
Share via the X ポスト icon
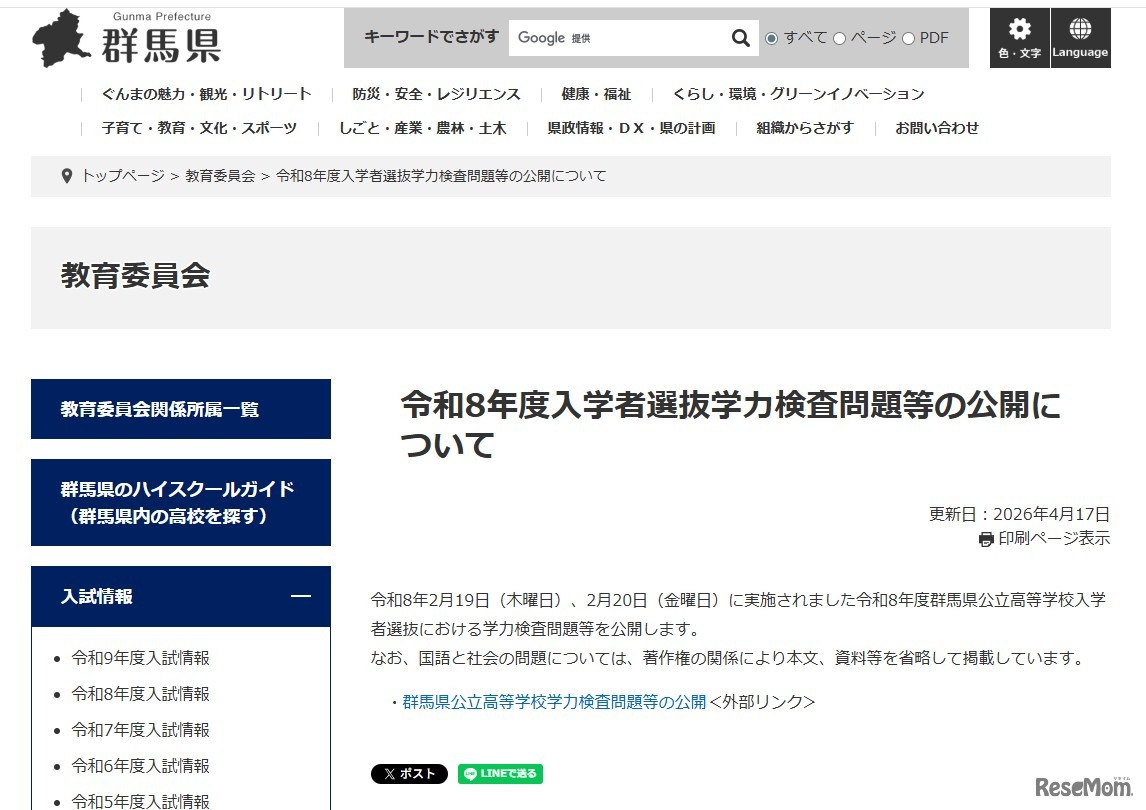point(408,773)
